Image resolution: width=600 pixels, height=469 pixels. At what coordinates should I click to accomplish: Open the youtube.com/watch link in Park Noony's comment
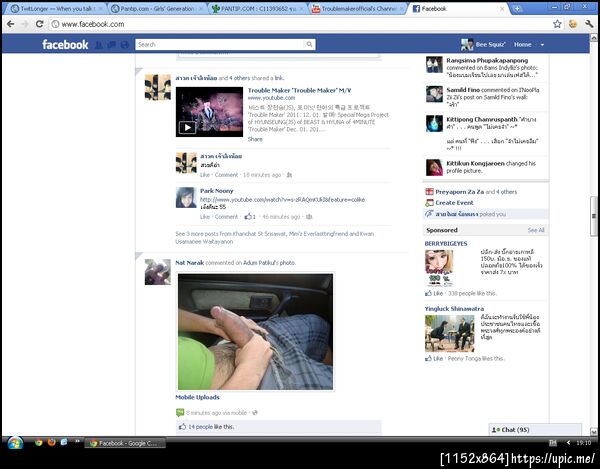282,199
